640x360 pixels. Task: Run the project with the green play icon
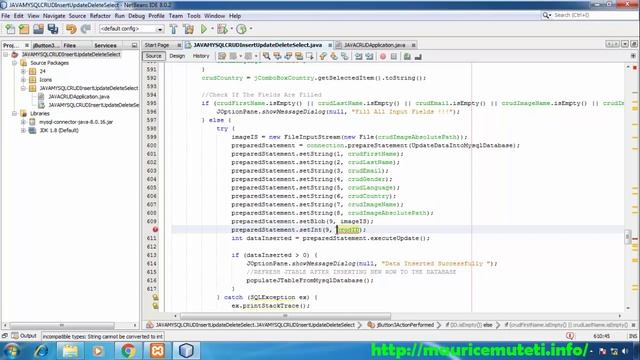[x=204, y=29]
